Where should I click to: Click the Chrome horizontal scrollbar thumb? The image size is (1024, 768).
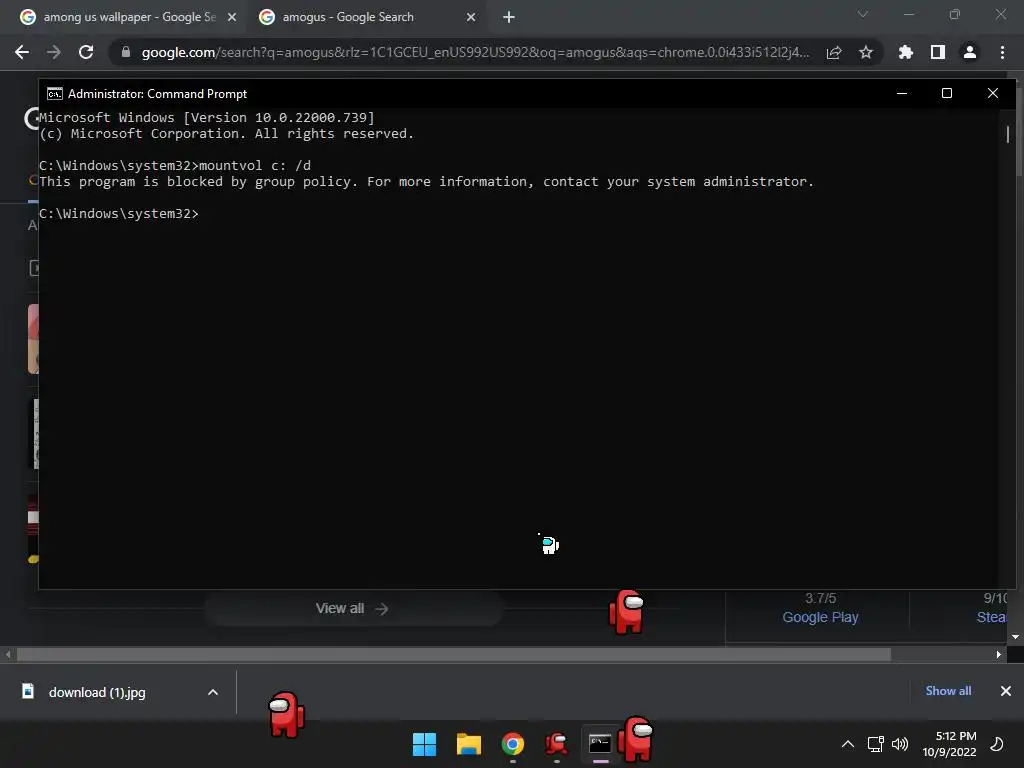pos(454,654)
